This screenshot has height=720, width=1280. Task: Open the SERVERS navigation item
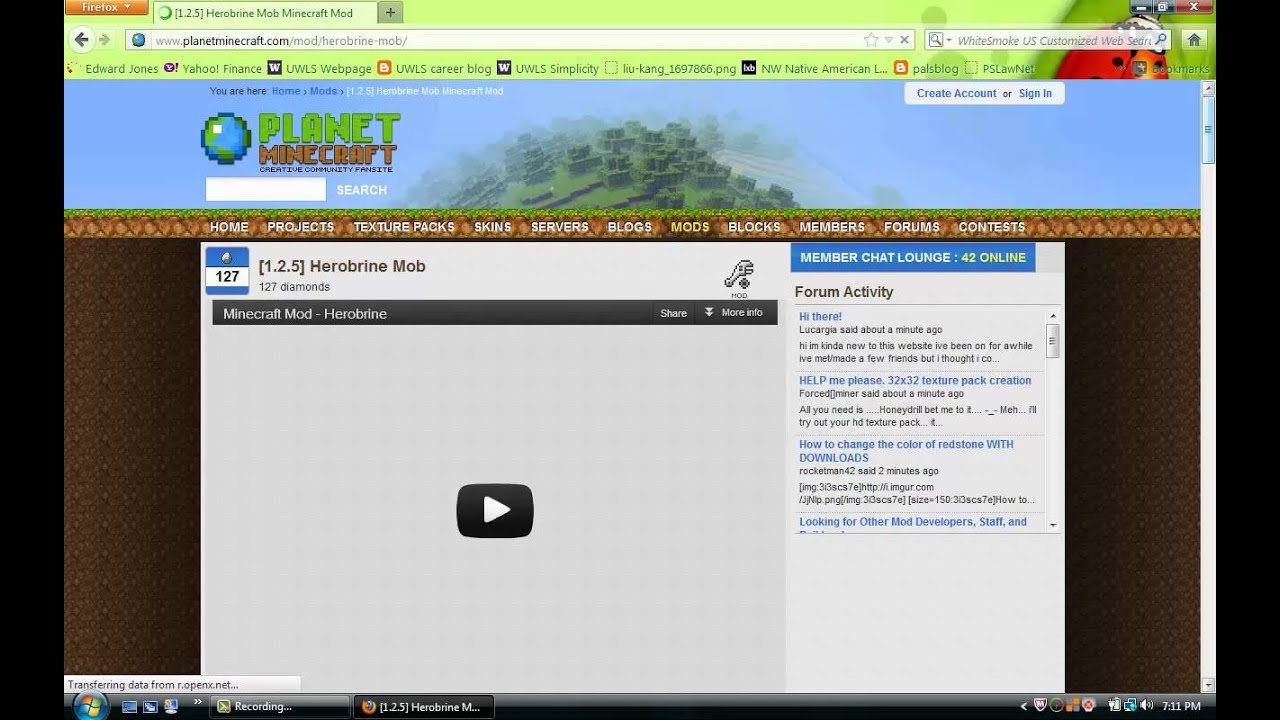coord(559,227)
